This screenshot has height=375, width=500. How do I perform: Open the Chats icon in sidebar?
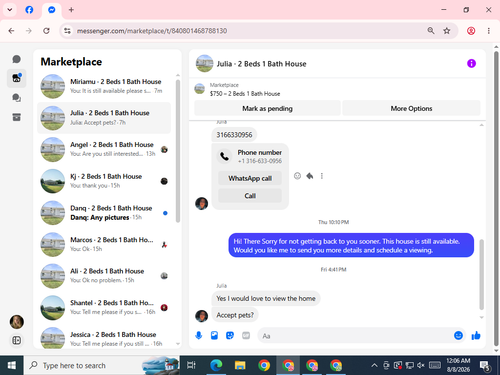pyautogui.click(x=16, y=59)
